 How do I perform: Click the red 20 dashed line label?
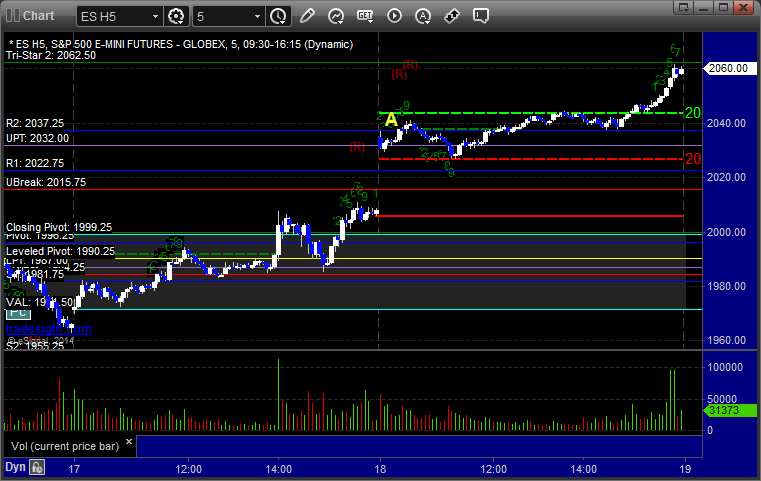[693, 159]
